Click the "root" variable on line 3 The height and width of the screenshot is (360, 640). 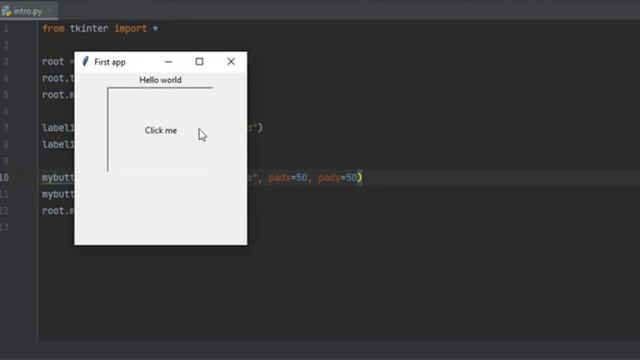53,62
